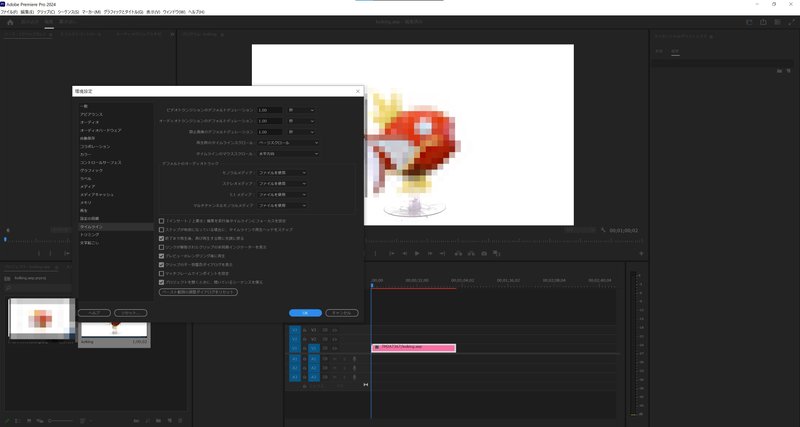This screenshot has width=800, height=427.
Task: Click Play in the Program Monitor
Action: [x=417, y=254]
